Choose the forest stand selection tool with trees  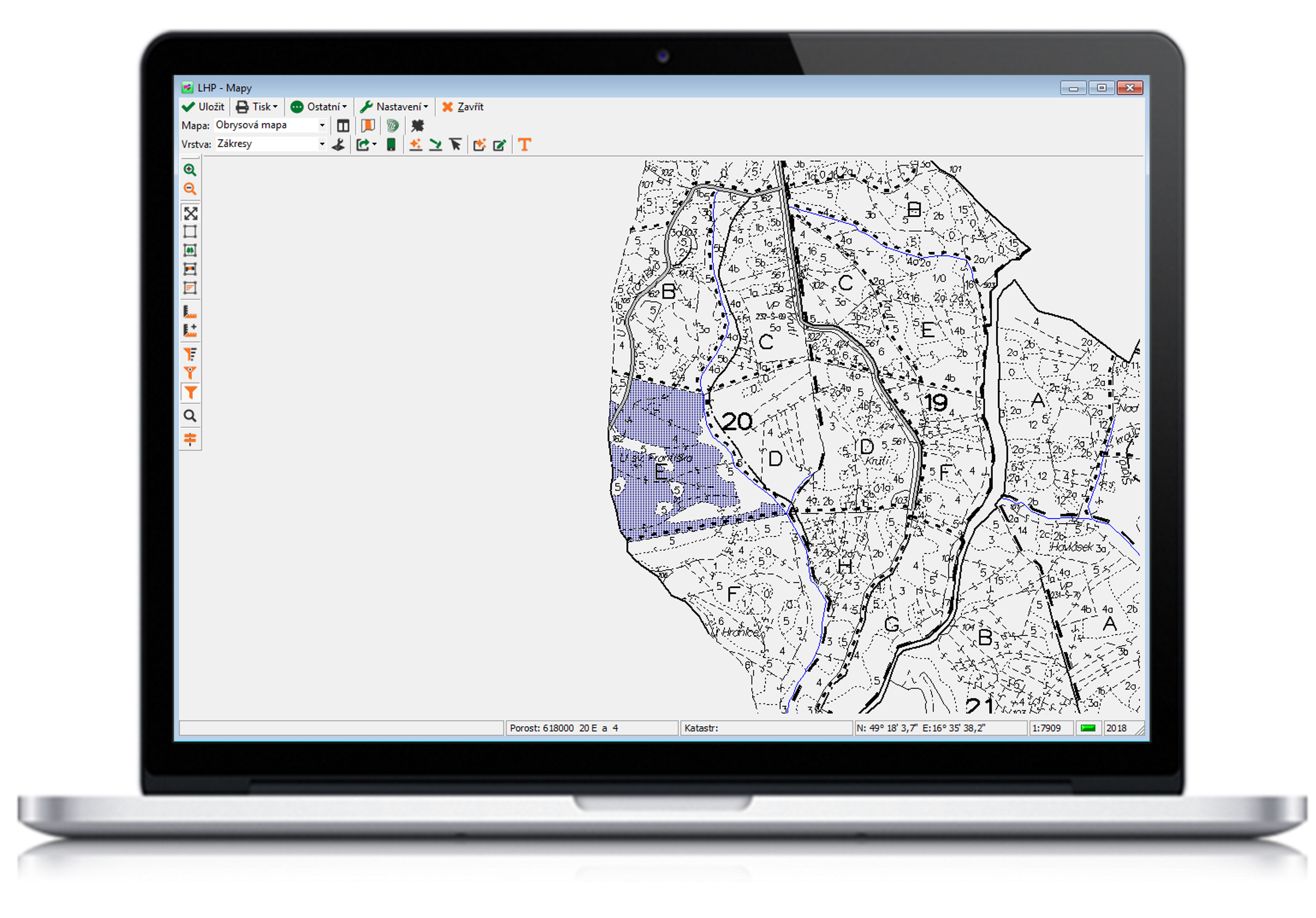pos(190,251)
